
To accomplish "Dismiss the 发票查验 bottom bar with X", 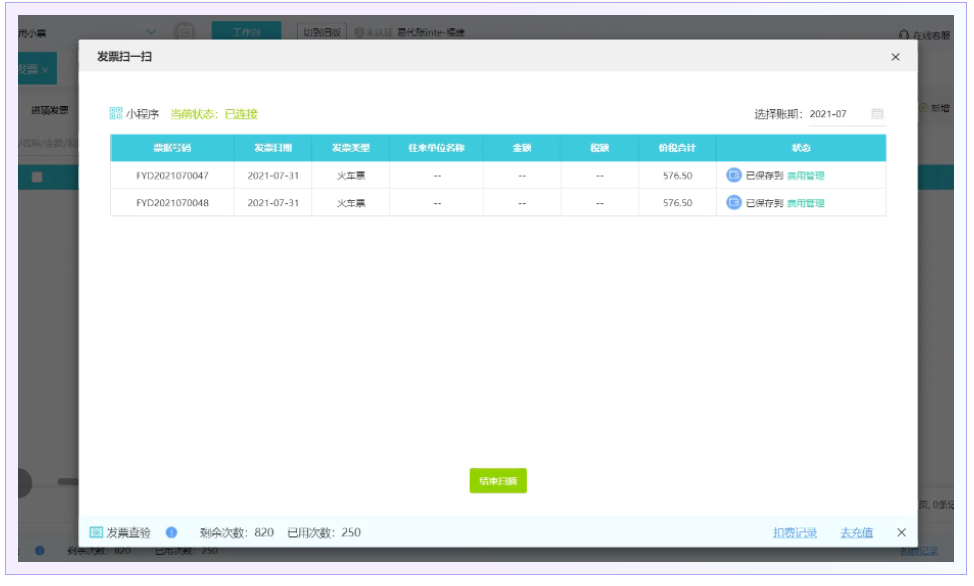I will [x=901, y=533].
